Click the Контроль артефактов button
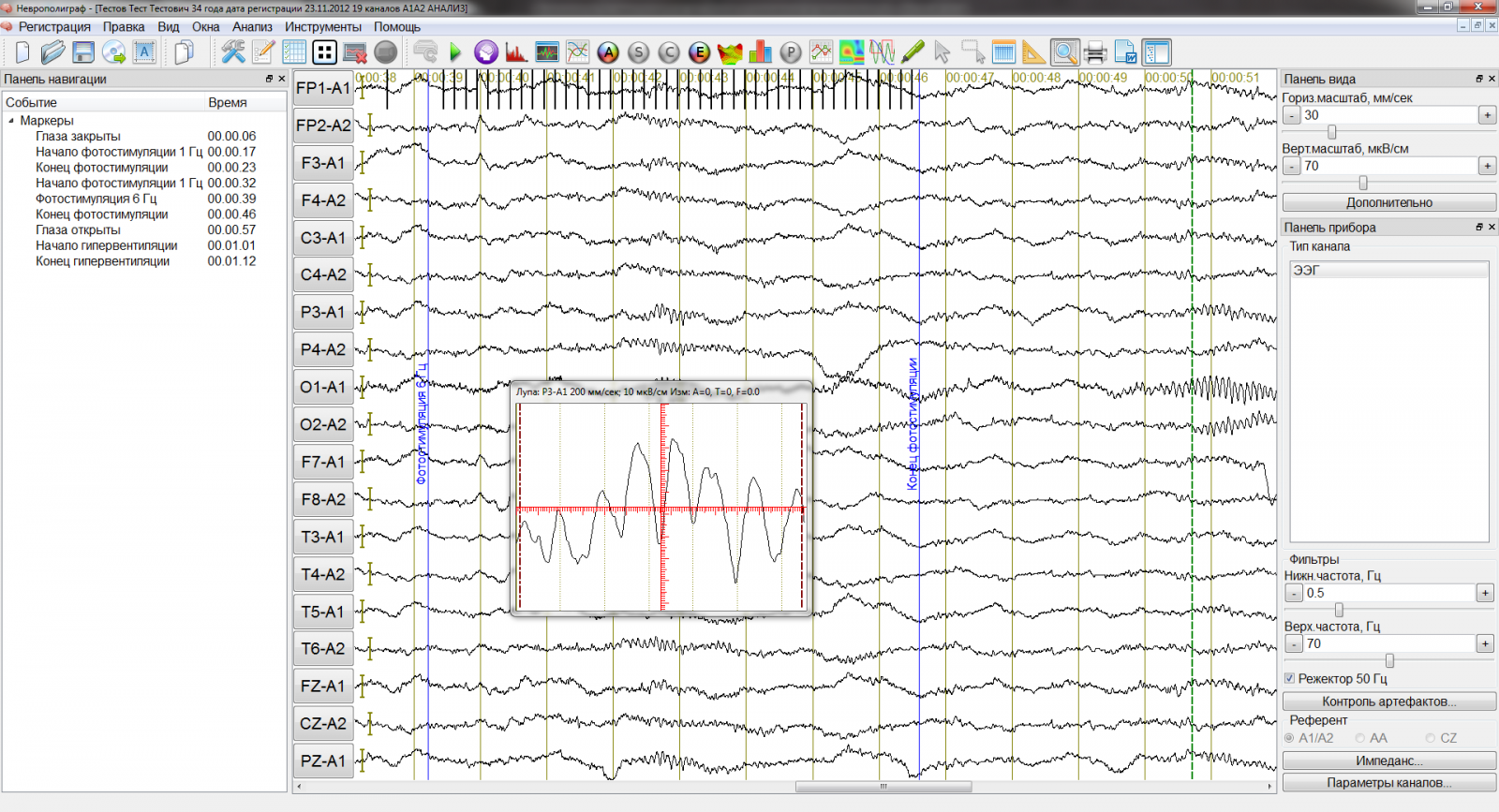The height and width of the screenshot is (812, 1499). click(1388, 701)
